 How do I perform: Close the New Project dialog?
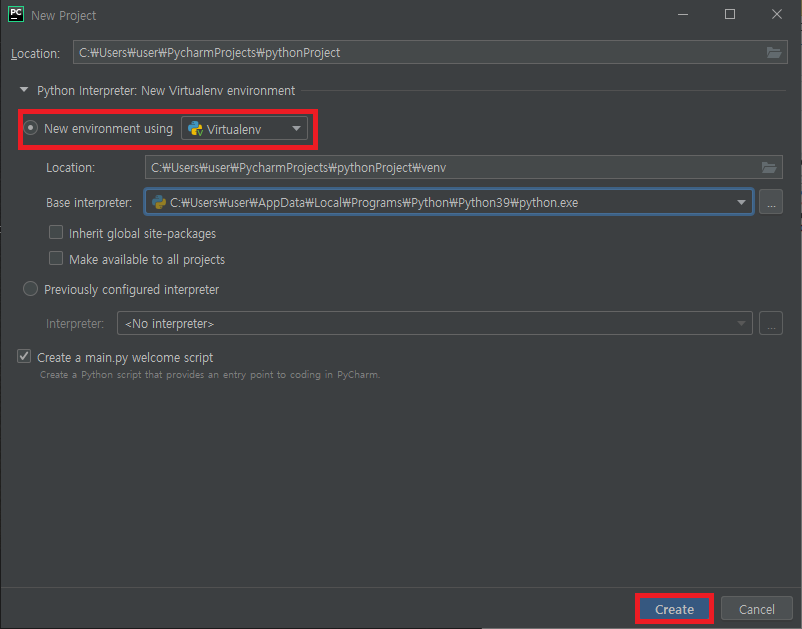pos(776,14)
